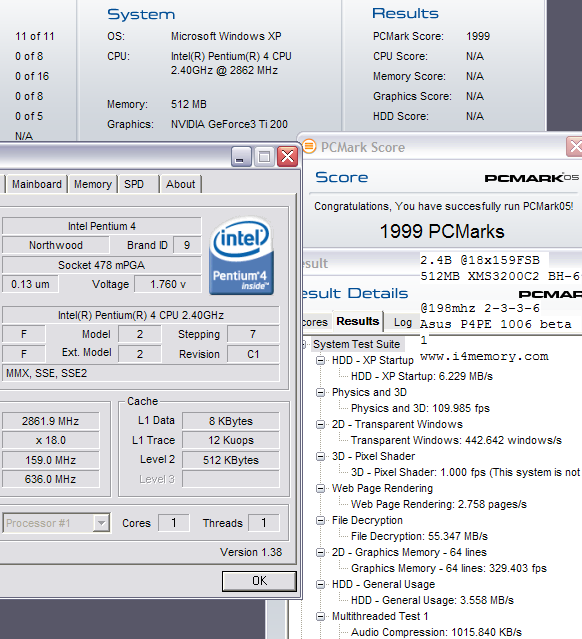Collapse the Web Page Rendering node
582x639 pixels.
pos(321,489)
